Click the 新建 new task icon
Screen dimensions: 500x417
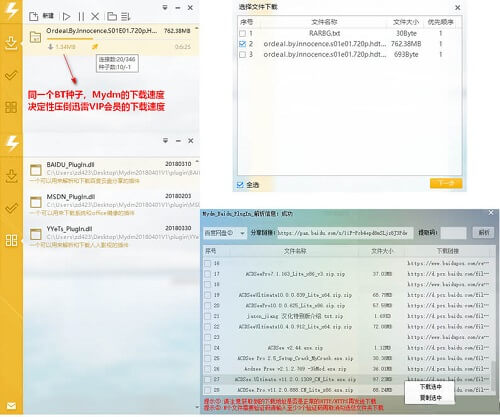click(x=34, y=16)
